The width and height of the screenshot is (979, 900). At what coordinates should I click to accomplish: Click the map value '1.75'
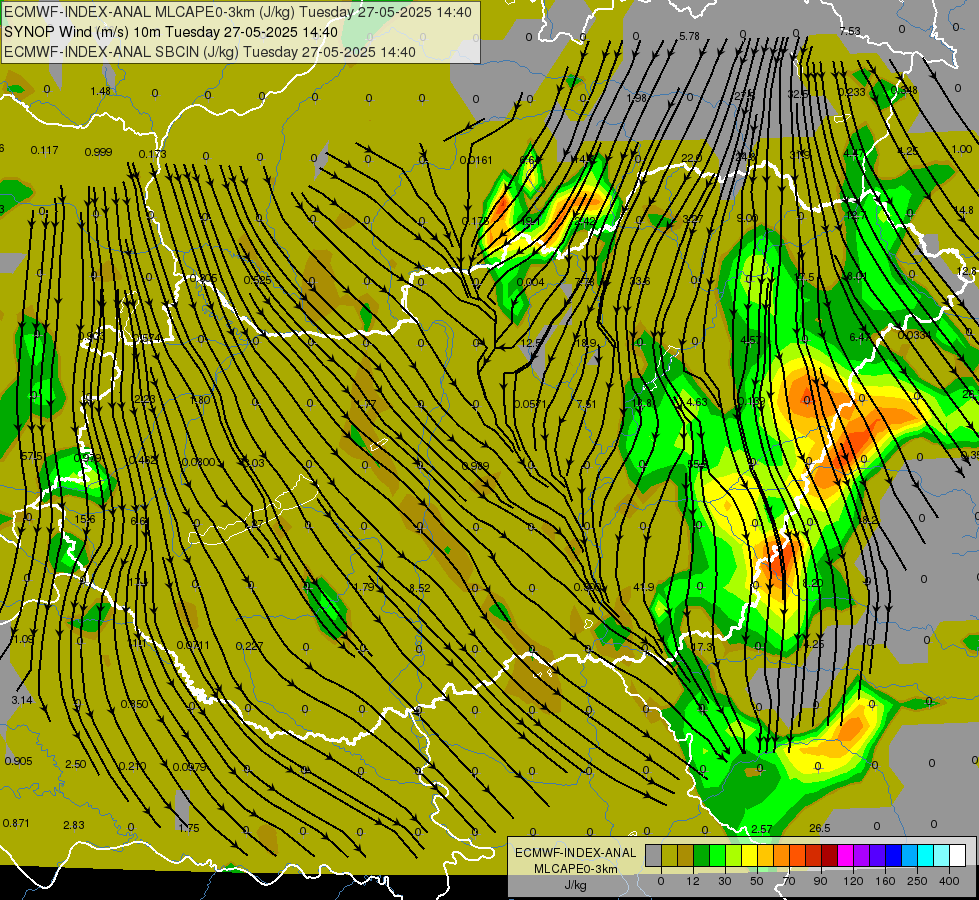(x=189, y=829)
